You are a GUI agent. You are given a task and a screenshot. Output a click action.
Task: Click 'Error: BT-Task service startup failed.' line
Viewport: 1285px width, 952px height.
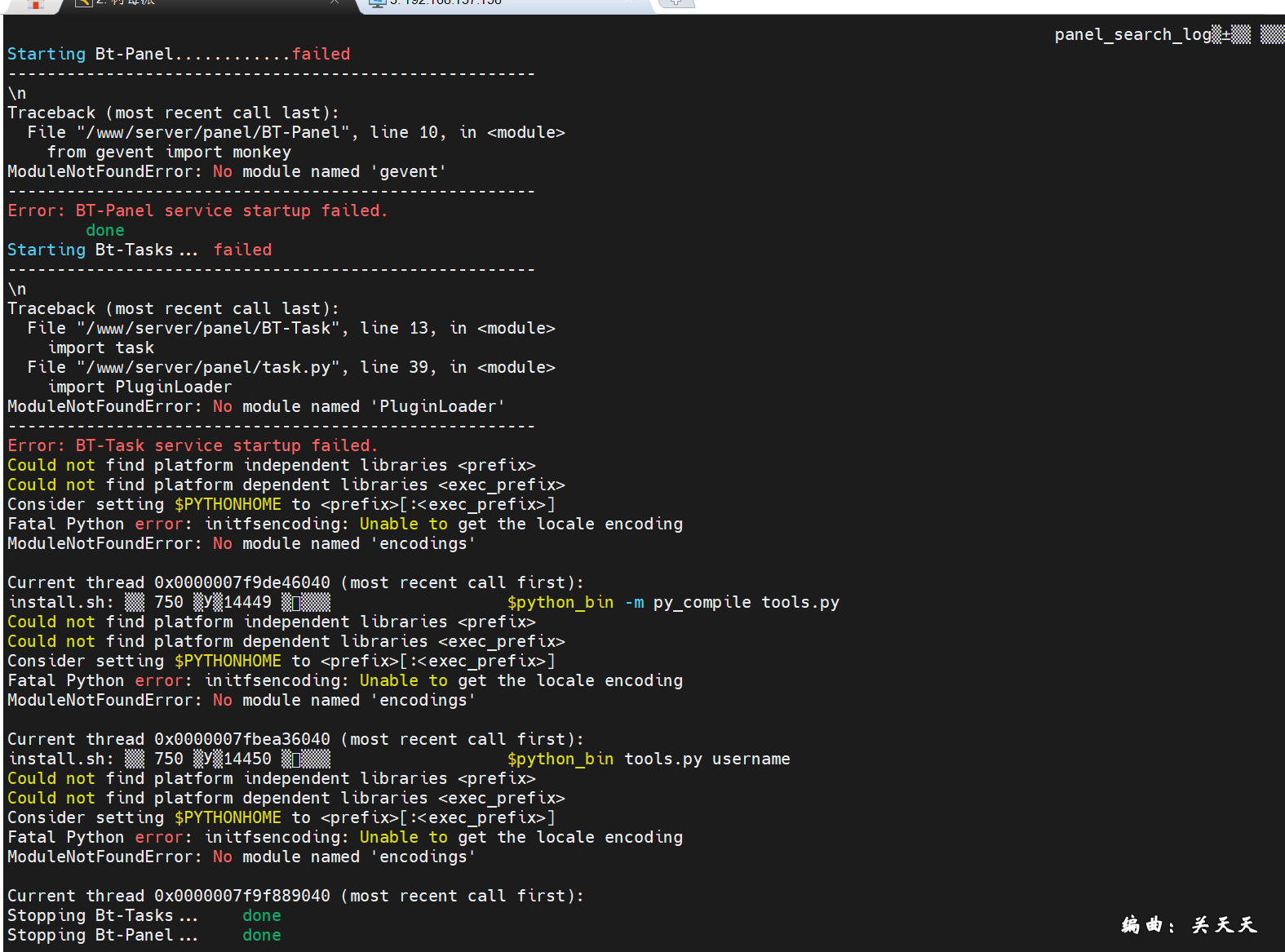click(x=193, y=445)
